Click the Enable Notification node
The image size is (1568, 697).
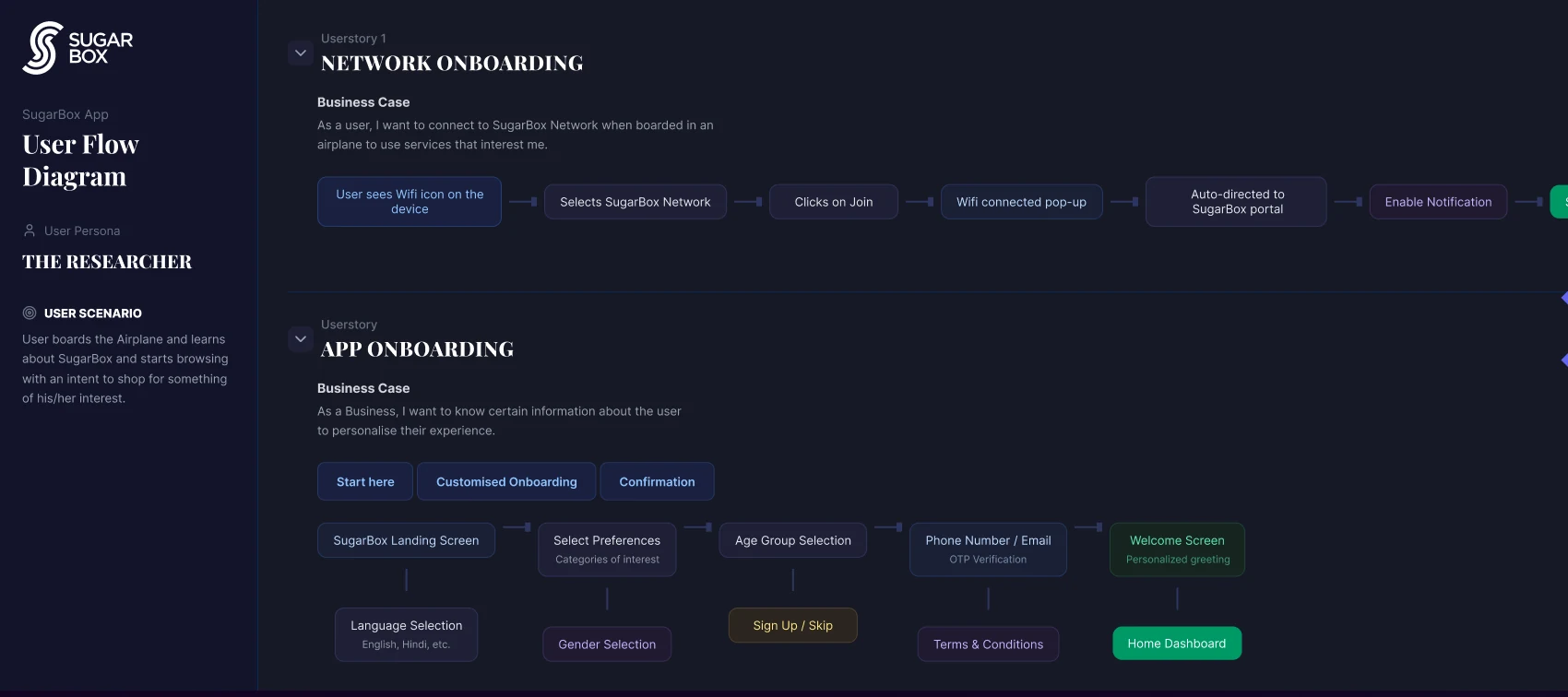click(1438, 202)
